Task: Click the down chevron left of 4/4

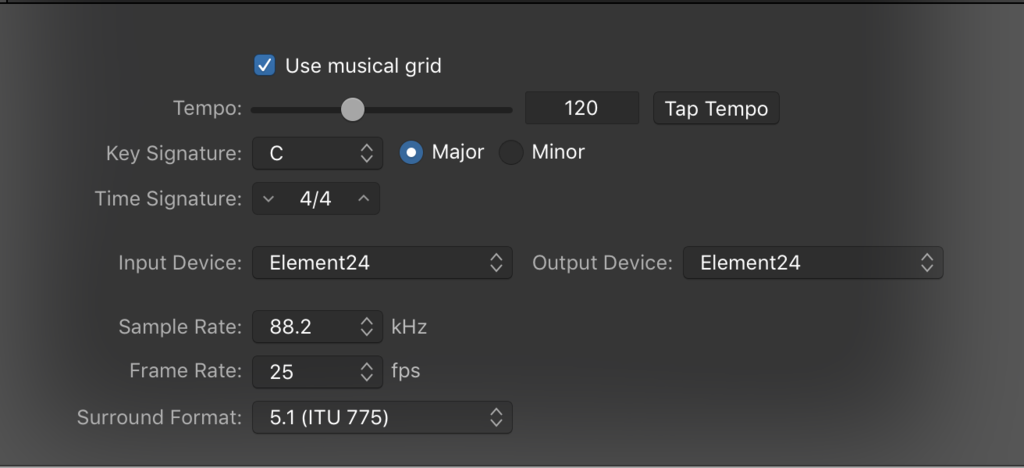Action: (x=268, y=199)
